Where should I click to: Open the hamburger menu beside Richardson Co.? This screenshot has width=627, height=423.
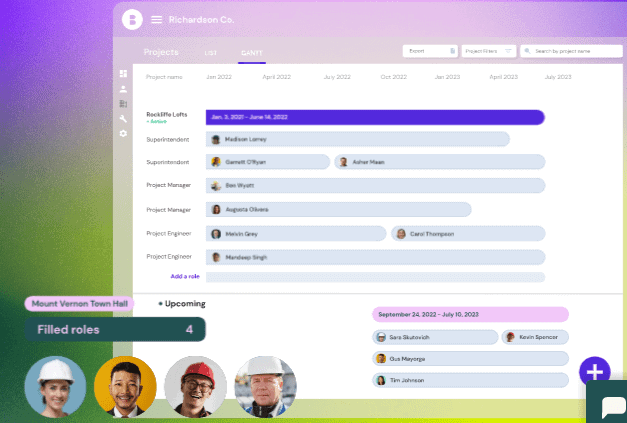[x=156, y=20]
